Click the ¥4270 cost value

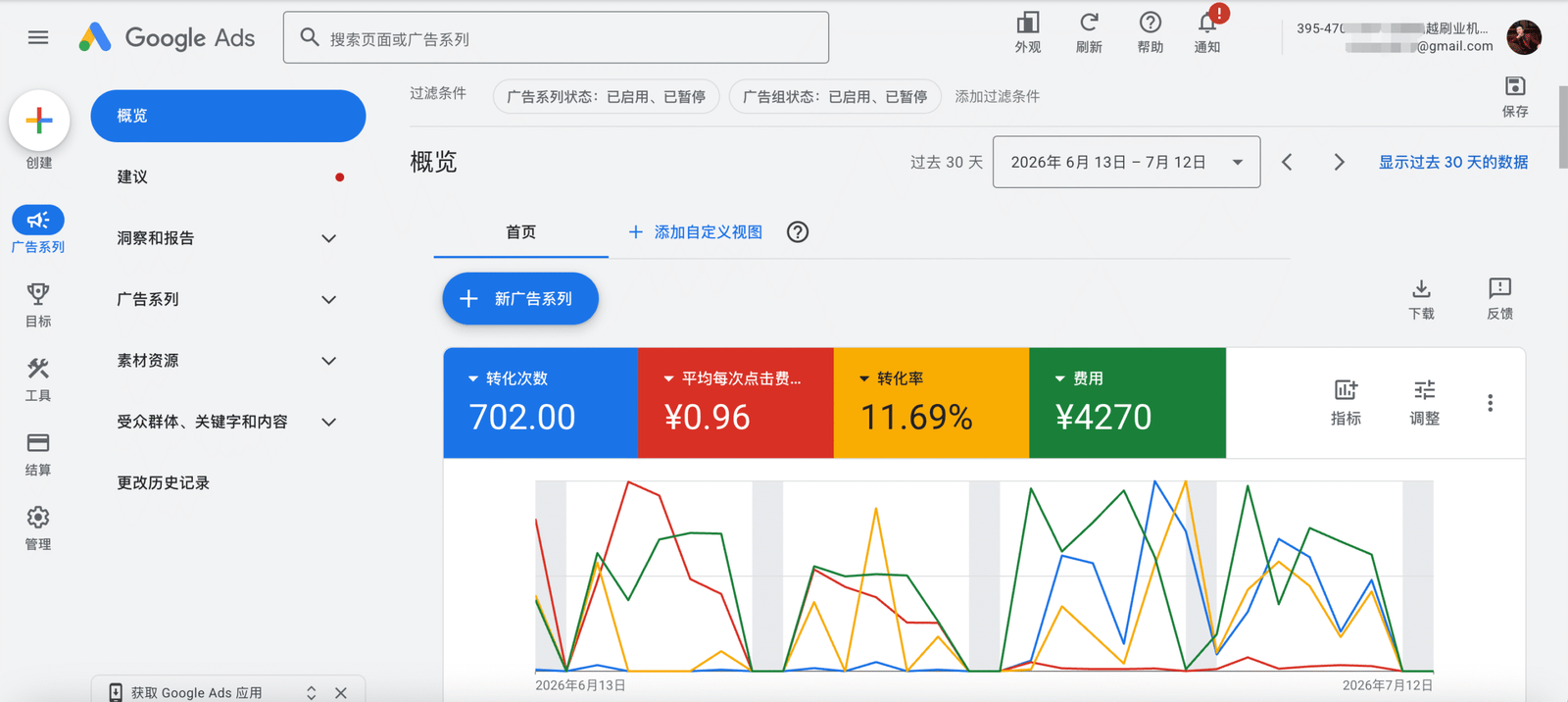tap(1103, 417)
